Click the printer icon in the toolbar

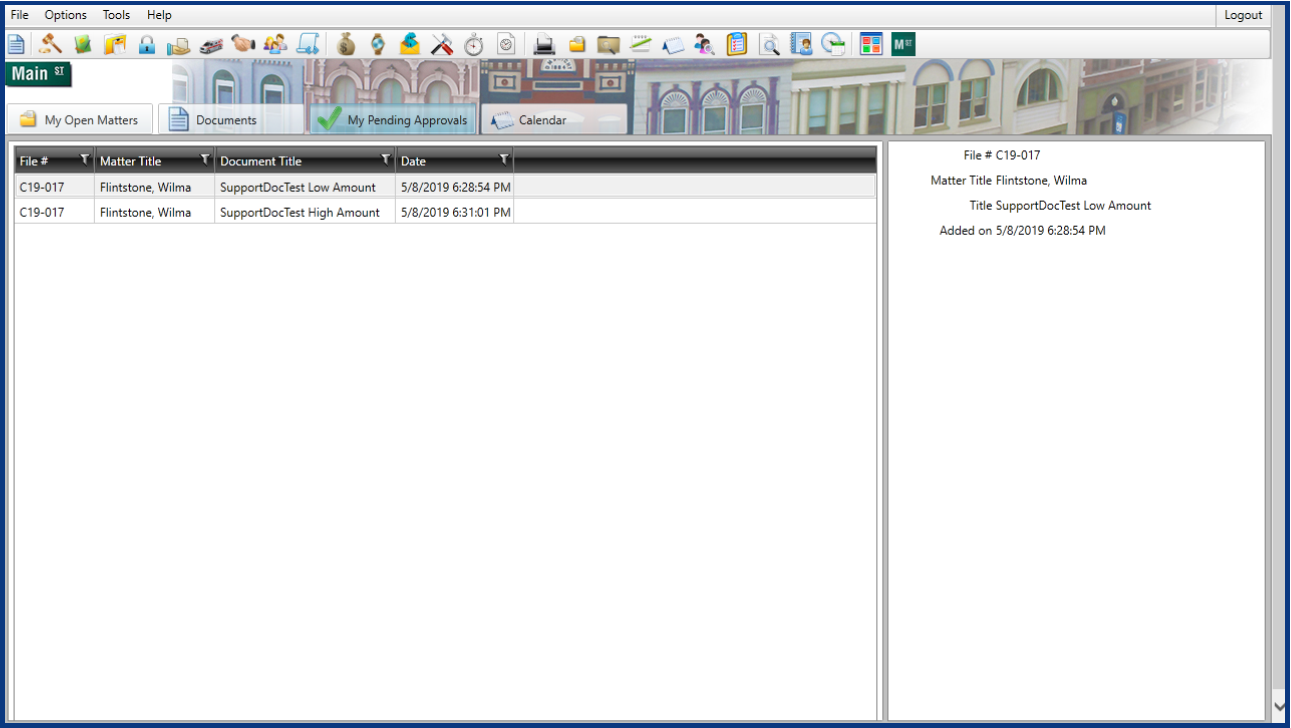[544, 44]
